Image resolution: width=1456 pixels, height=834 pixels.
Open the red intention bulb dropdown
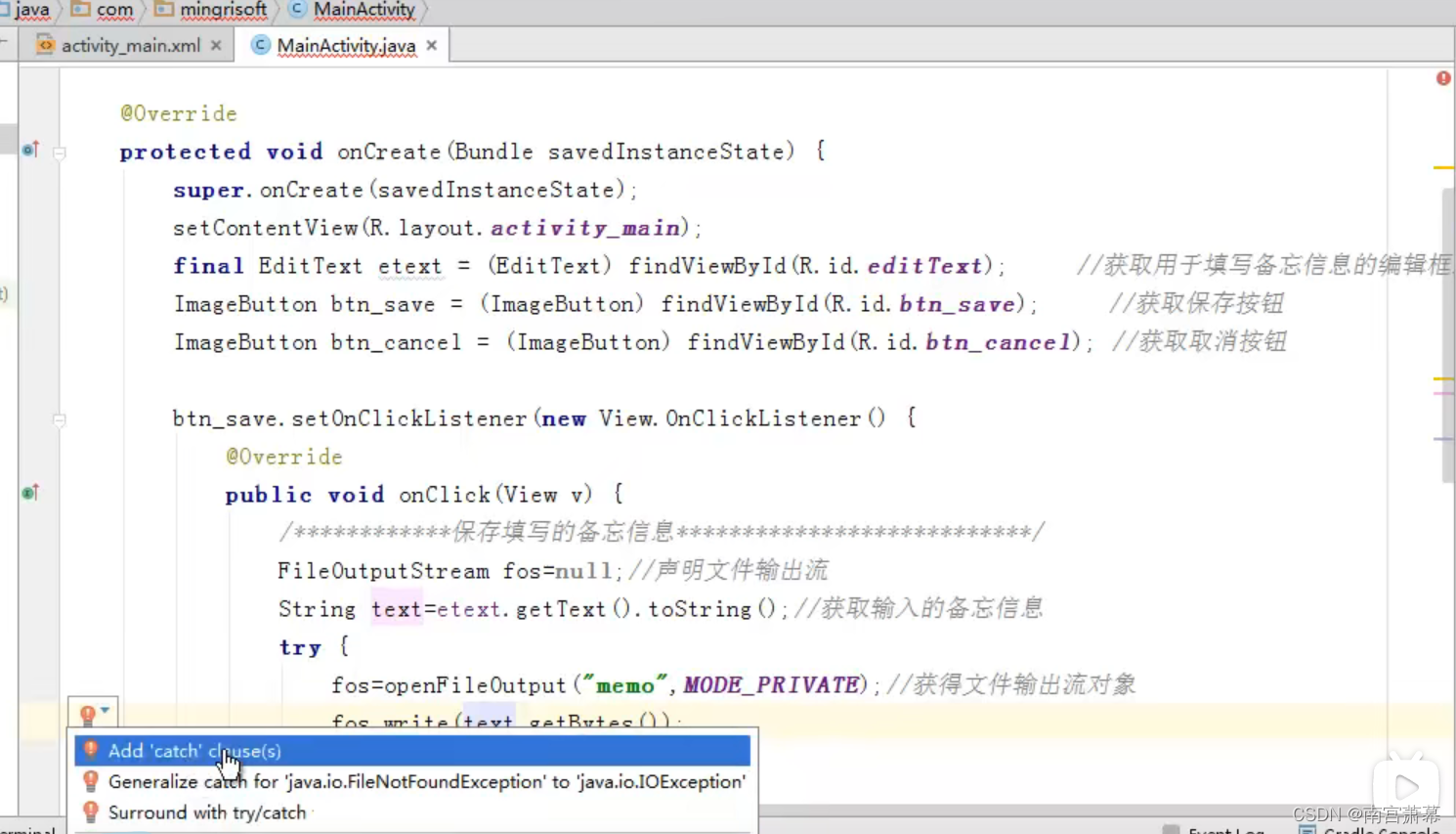pos(94,713)
